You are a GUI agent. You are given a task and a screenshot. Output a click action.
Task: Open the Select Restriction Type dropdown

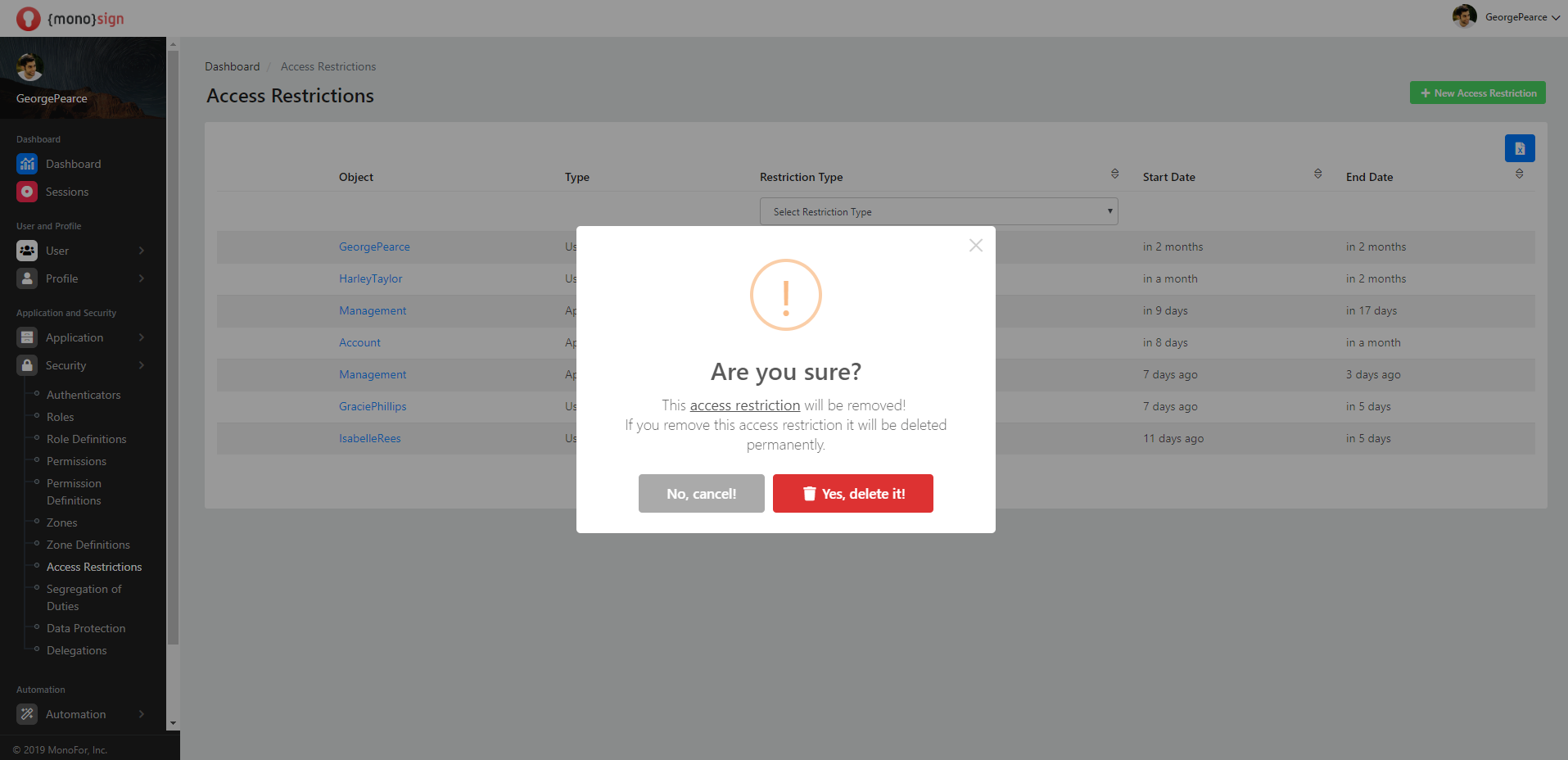coord(938,211)
